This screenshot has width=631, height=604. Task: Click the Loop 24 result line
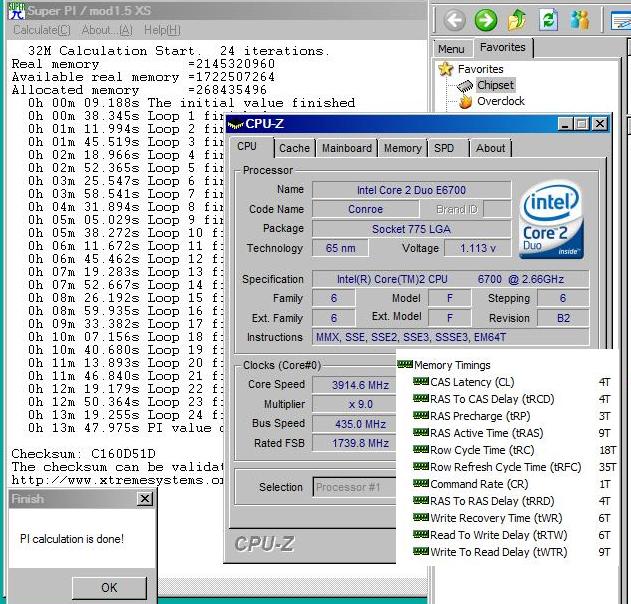click(x=125, y=414)
